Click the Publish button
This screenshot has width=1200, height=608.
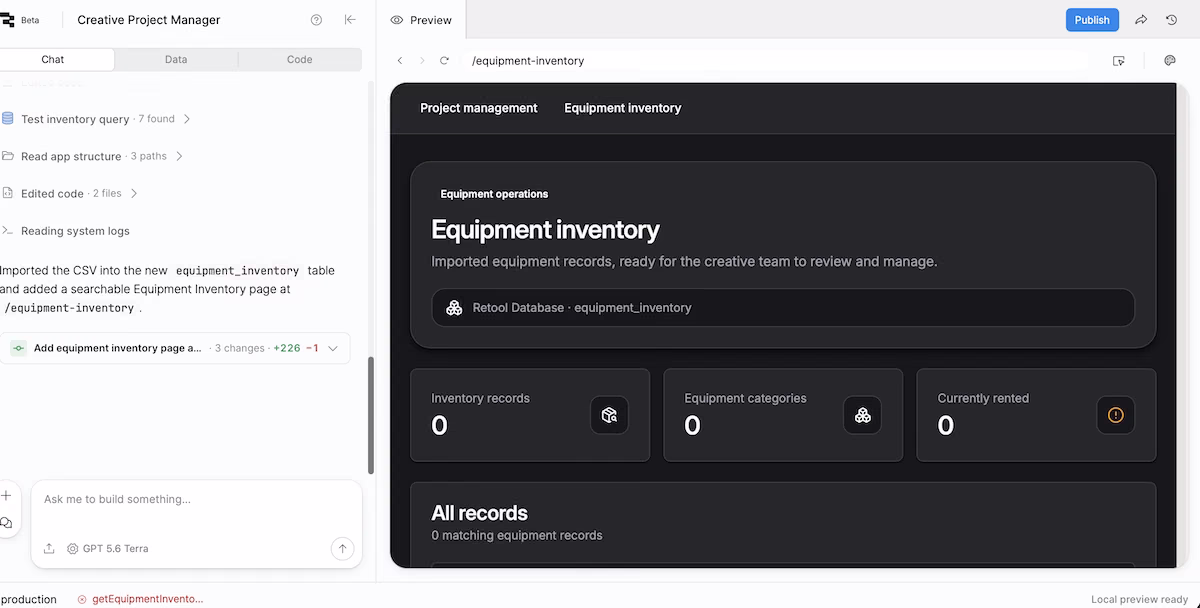[1092, 20]
